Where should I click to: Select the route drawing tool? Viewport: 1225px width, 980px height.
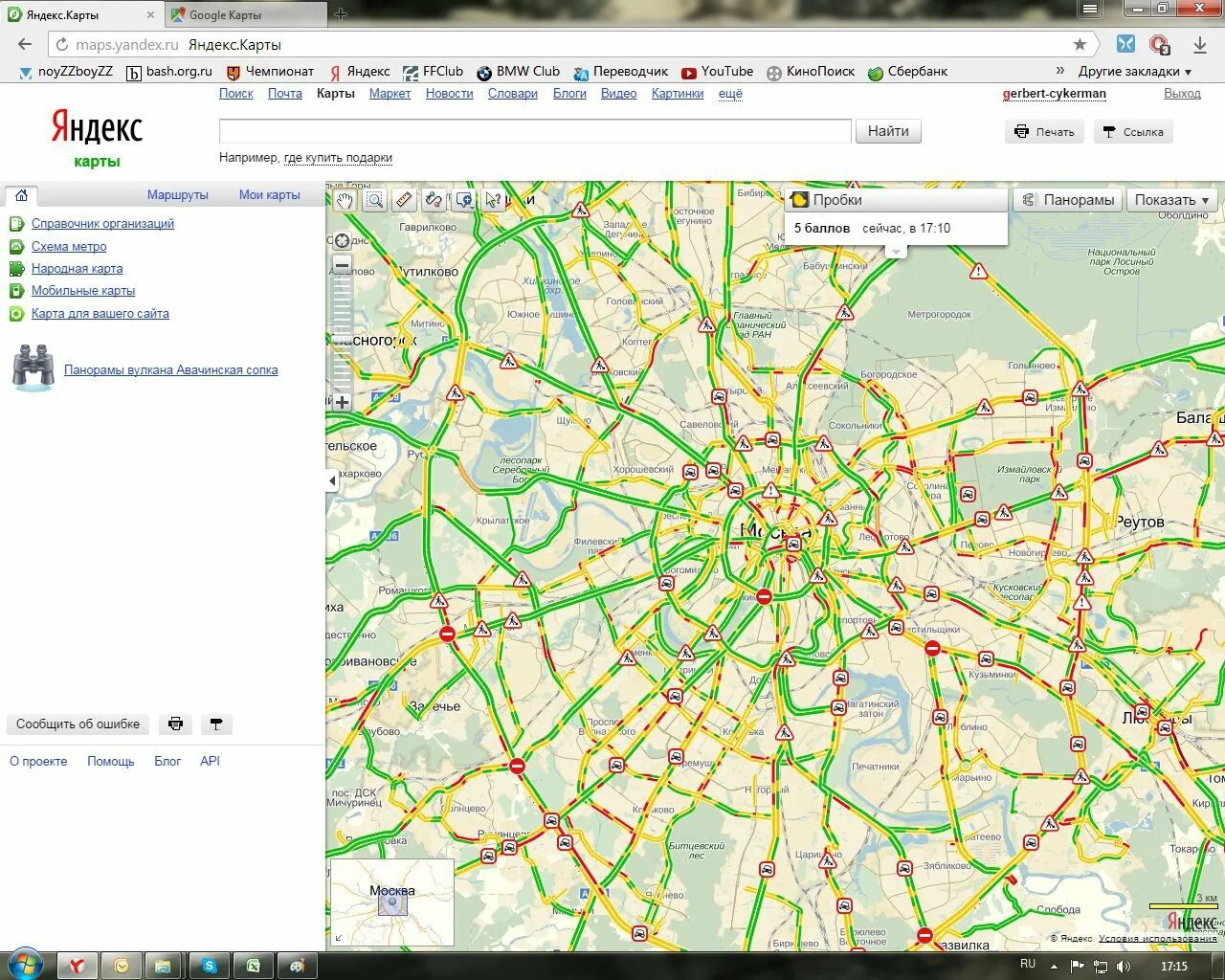click(x=434, y=199)
